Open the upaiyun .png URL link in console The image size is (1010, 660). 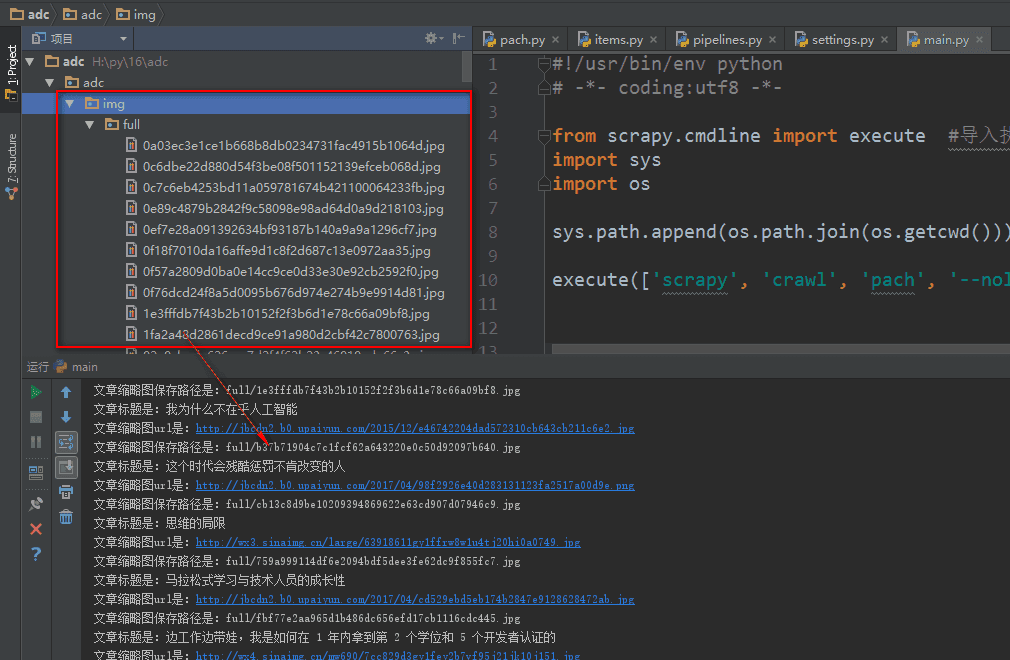click(x=414, y=485)
